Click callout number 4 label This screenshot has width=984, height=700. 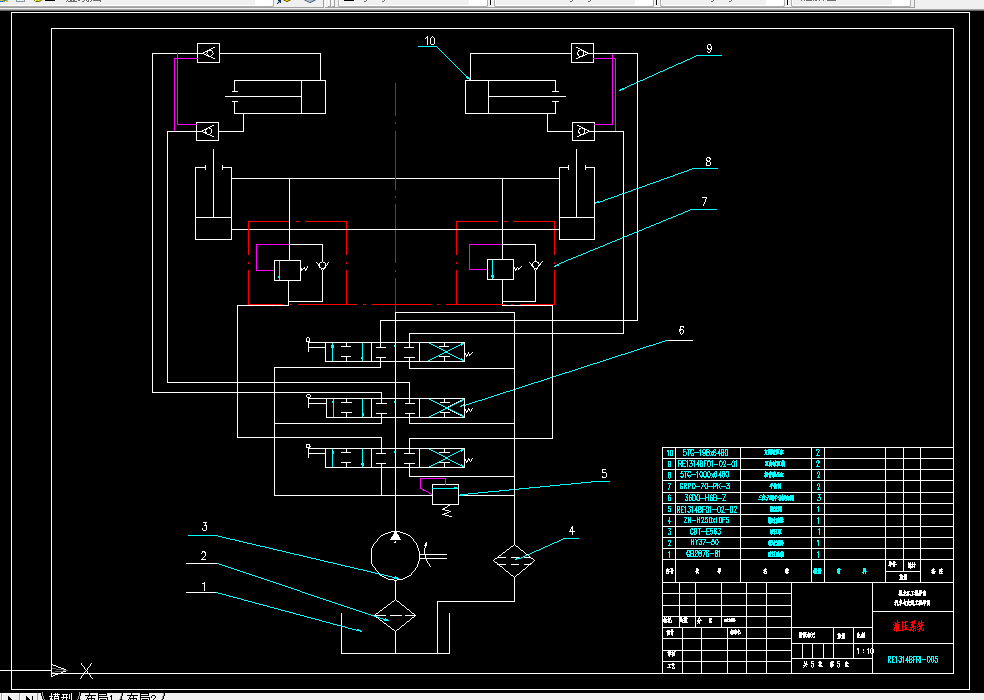(572, 530)
